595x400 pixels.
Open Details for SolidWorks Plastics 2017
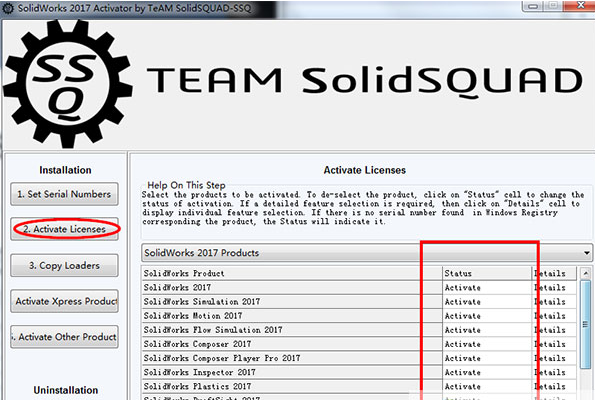coord(554,386)
